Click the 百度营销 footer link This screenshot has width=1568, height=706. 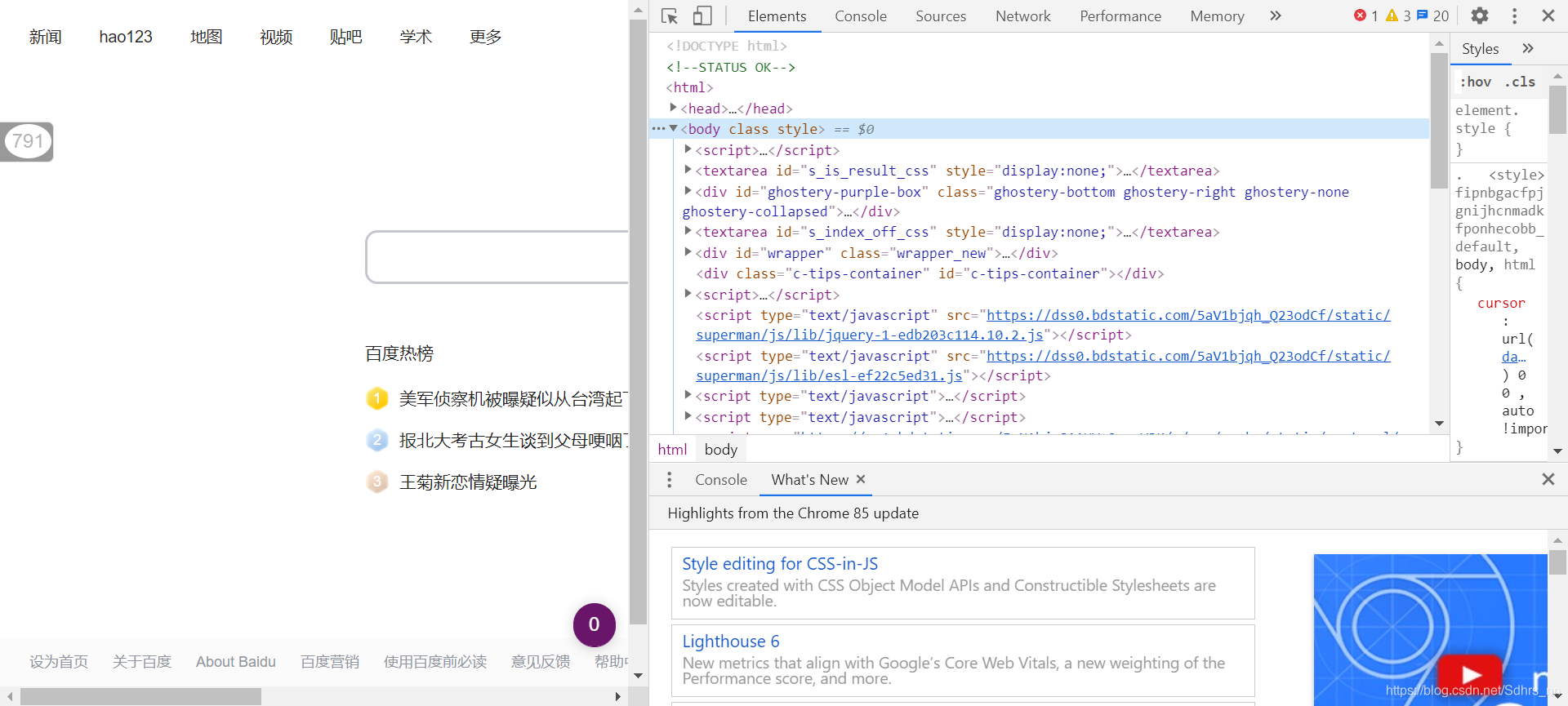(x=330, y=662)
